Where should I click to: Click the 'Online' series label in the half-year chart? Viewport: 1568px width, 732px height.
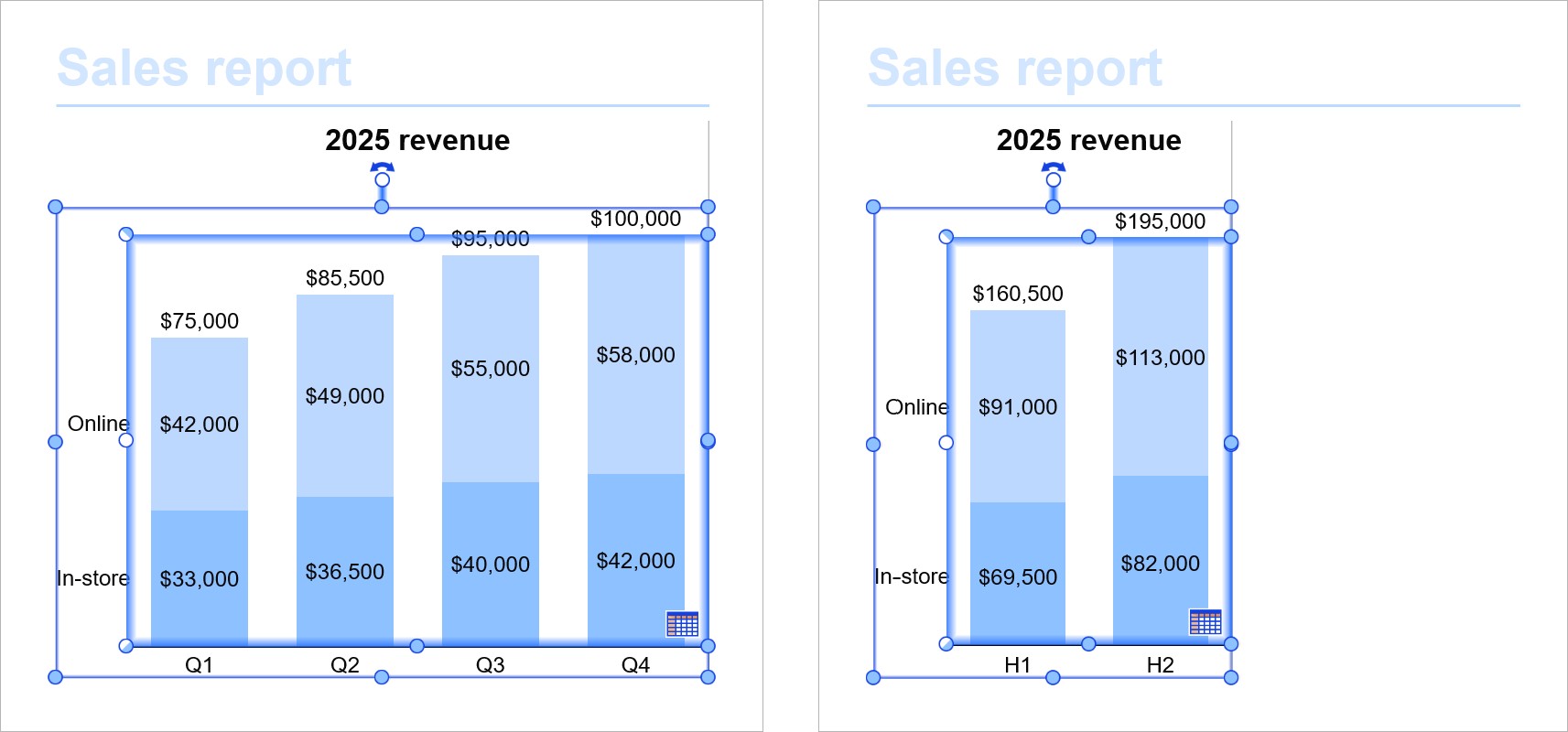(916, 407)
